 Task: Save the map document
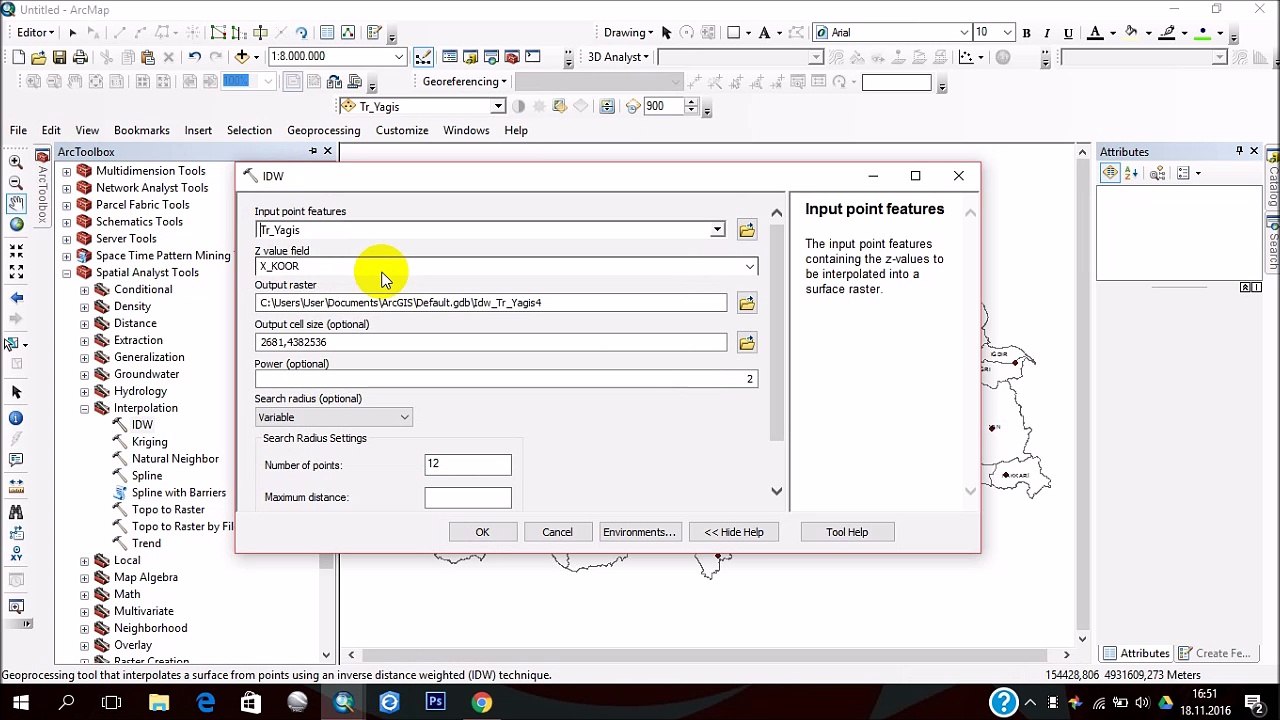click(x=60, y=57)
